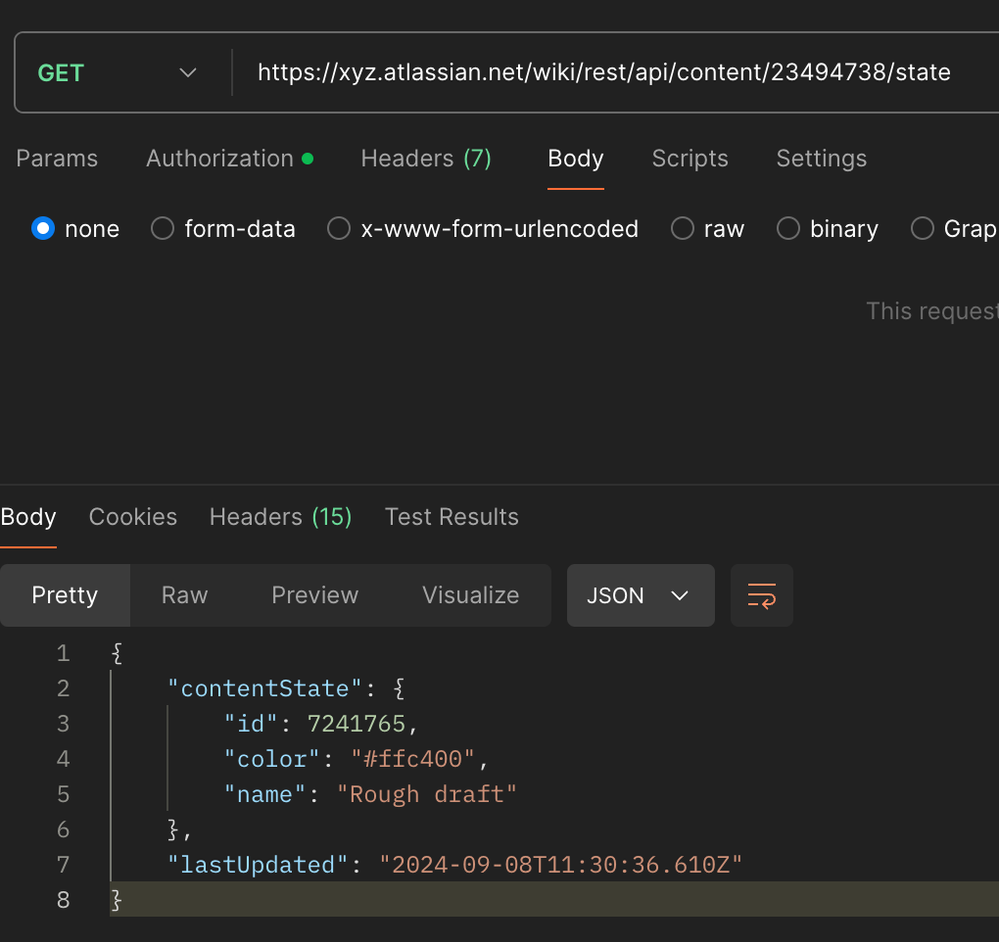The height and width of the screenshot is (942, 999).
Task: Open the JSON format dropdown
Action: pyautogui.click(x=640, y=596)
